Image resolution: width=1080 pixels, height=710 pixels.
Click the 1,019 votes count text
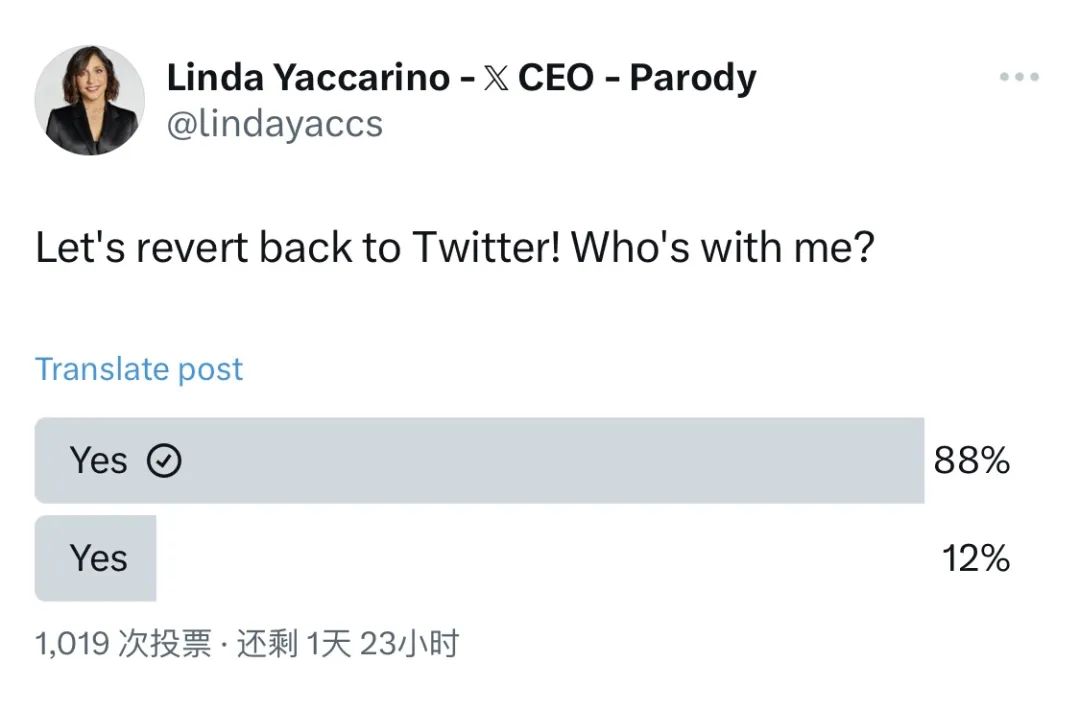tap(123, 644)
